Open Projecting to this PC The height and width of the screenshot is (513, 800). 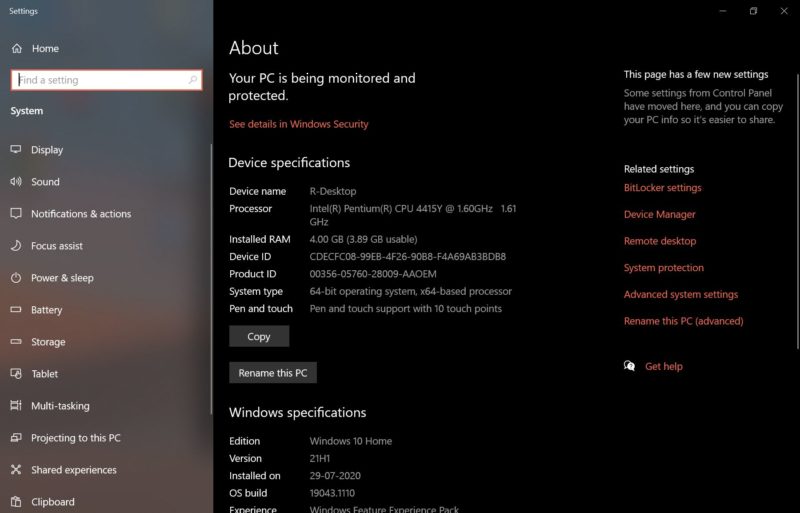(x=76, y=438)
